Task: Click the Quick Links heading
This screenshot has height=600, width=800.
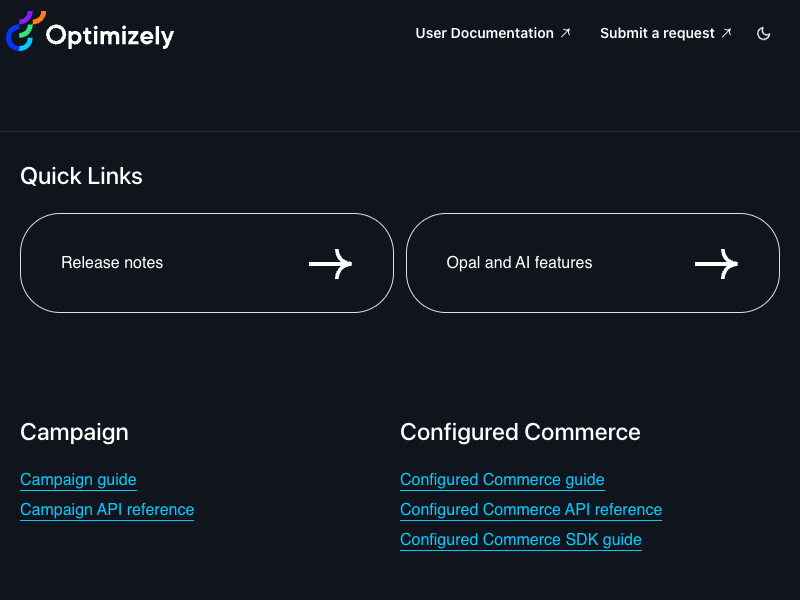Action: click(x=81, y=176)
